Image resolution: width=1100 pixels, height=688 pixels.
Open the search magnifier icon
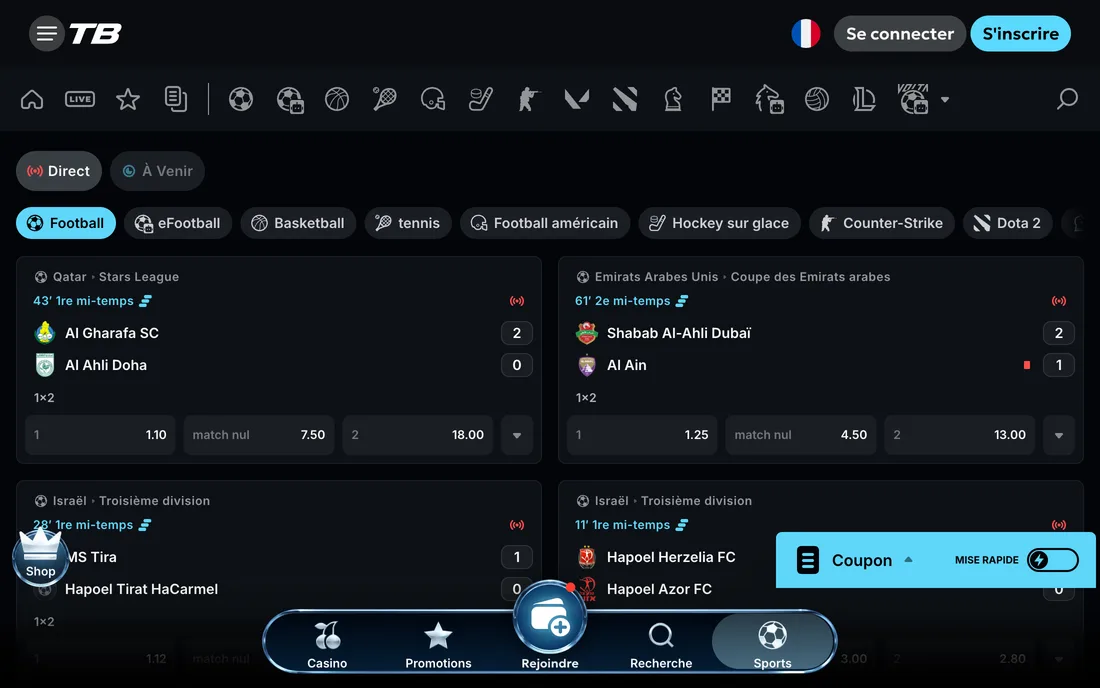(x=1067, y=100)
